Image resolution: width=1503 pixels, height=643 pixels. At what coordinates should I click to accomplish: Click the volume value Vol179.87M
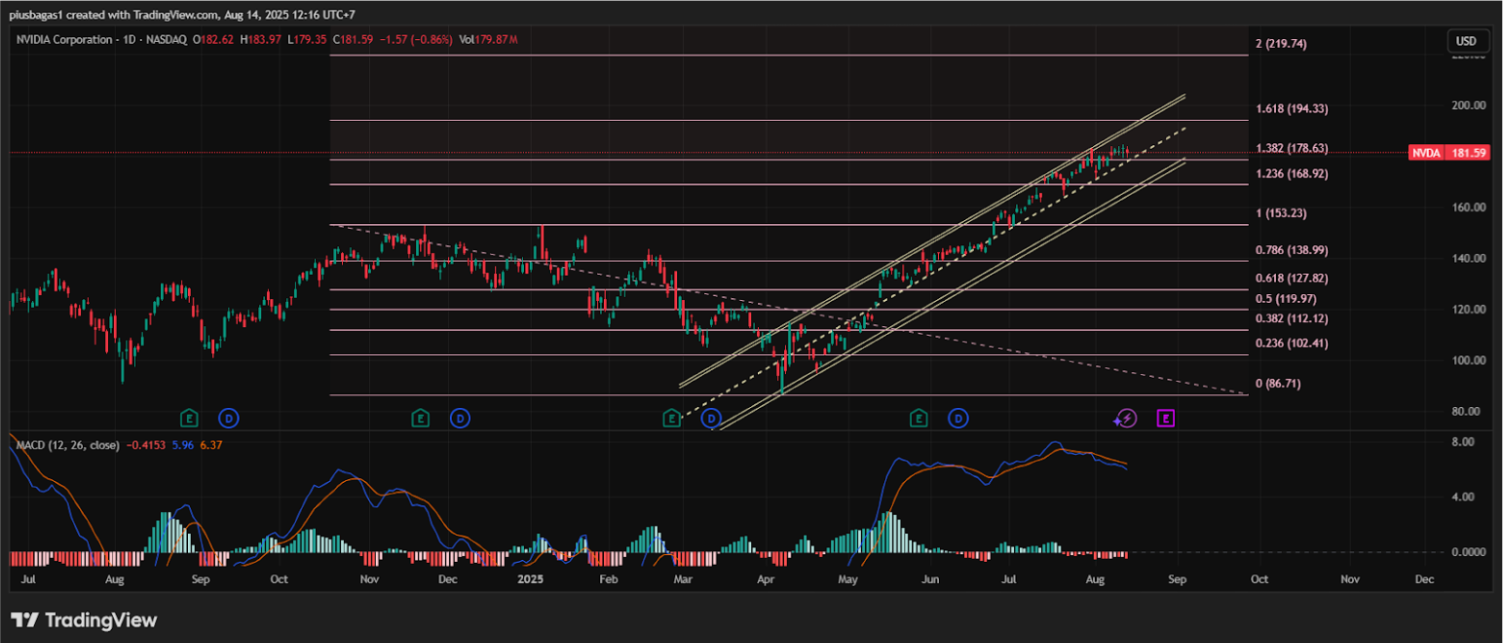[488, 39]
